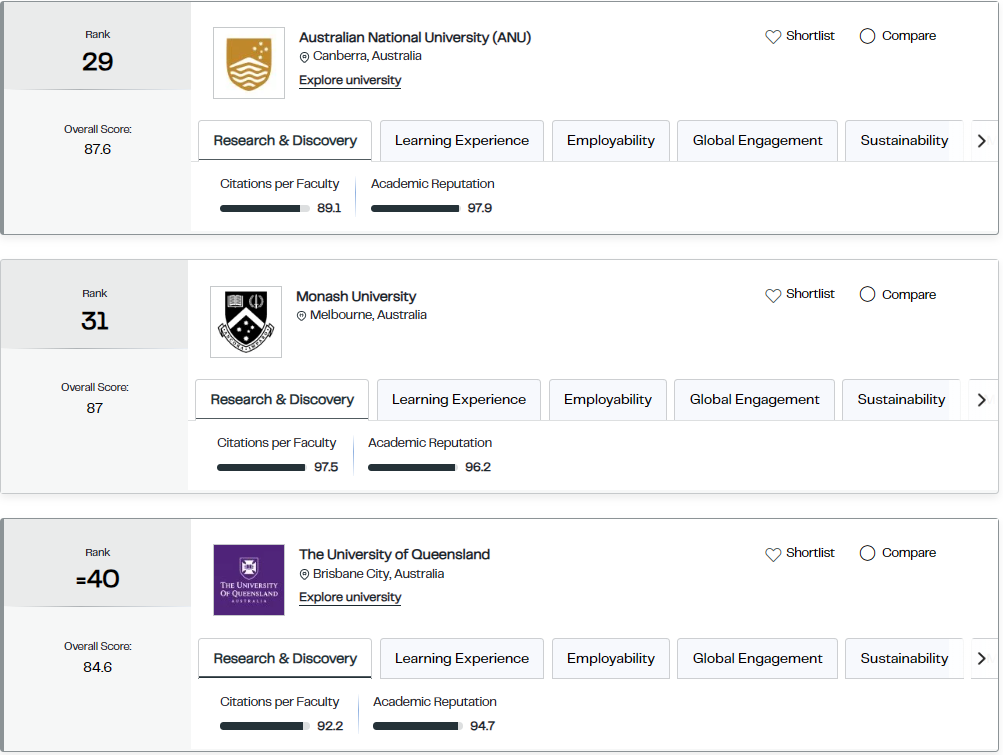Open Monash's Learning Experience tab
The width and height of the screenshot is (1003, 755).
tap(459, 400)
